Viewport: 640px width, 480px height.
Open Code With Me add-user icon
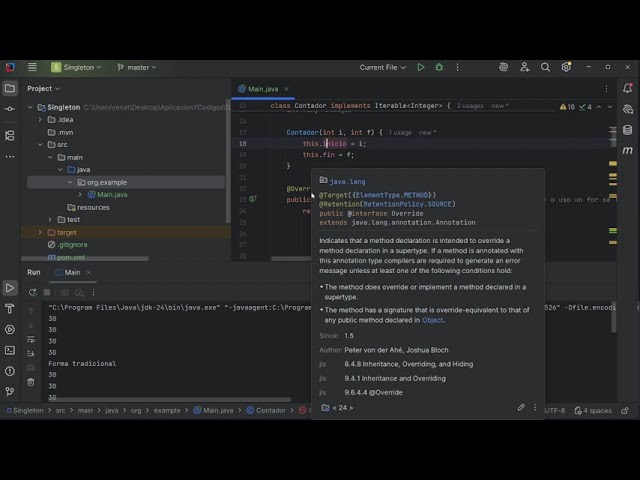click(x=524, y=67)
